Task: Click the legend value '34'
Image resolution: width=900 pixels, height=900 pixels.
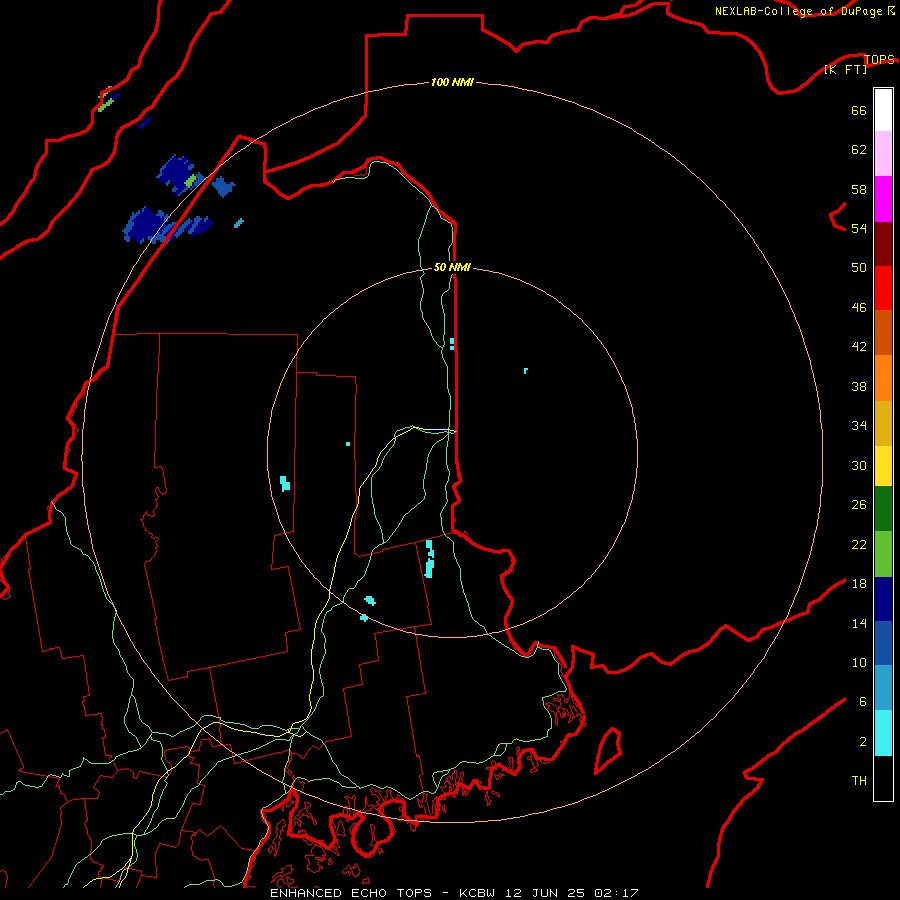Action: click(859, 425)
